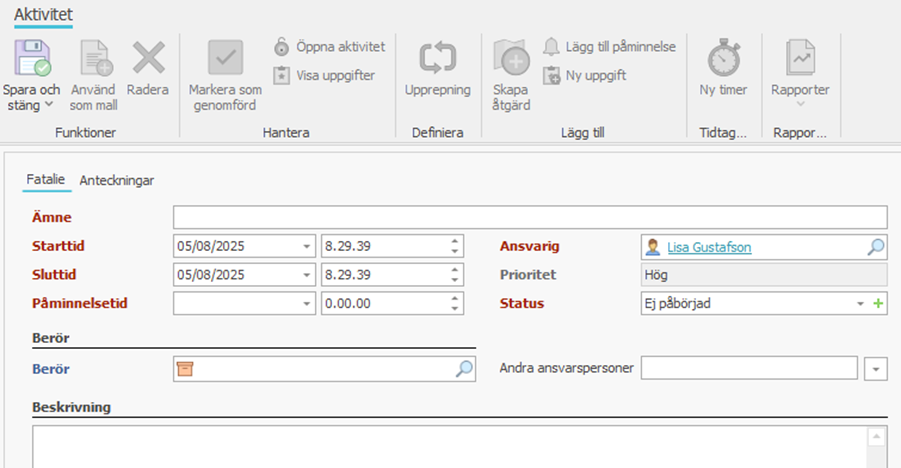Image resolution: width=901 pixels, height=468 pixels.
Task: Click the magnifier in the Ansvarig field
Action: [875, 247]
